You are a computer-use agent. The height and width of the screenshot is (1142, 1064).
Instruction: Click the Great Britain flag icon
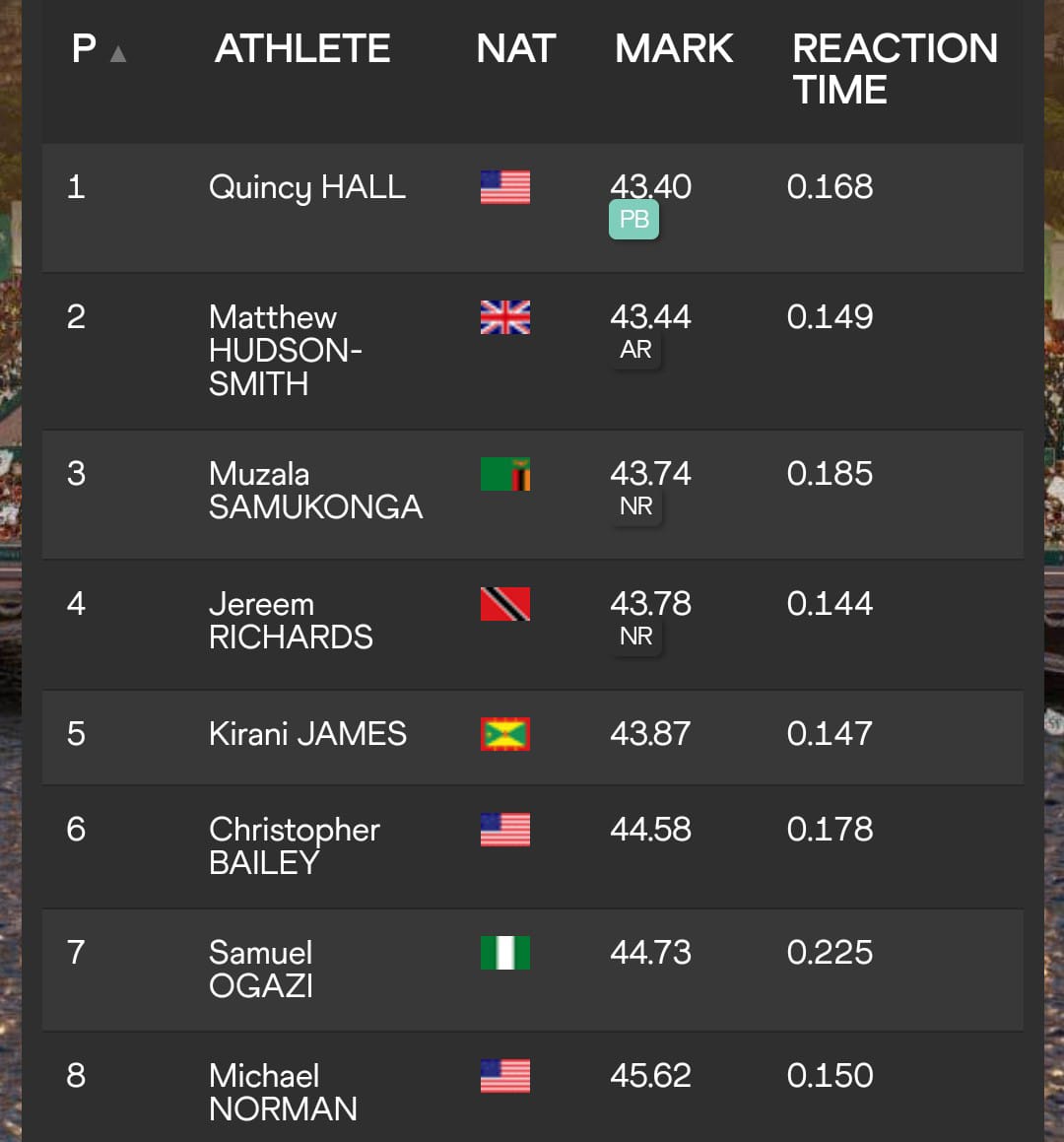click(505, 317)
